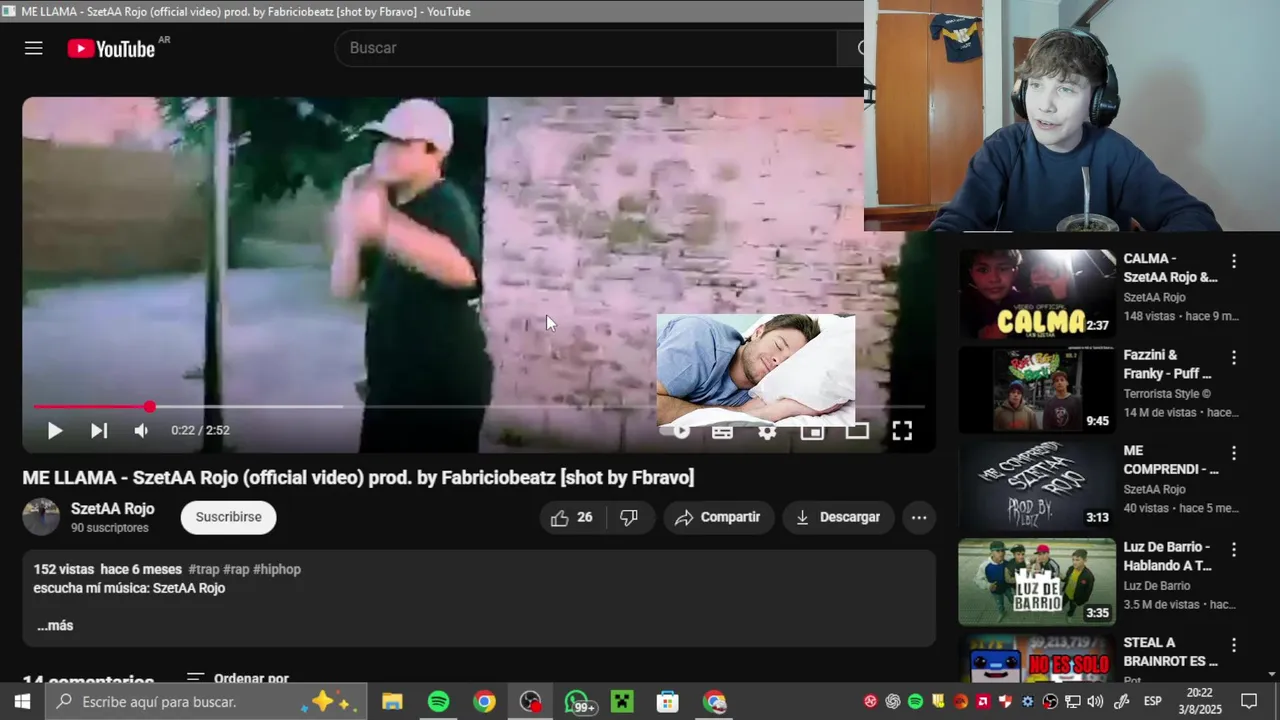Follow the #rap hashtag link
This screenshot has width=1280, height=720.
point(236,569)
